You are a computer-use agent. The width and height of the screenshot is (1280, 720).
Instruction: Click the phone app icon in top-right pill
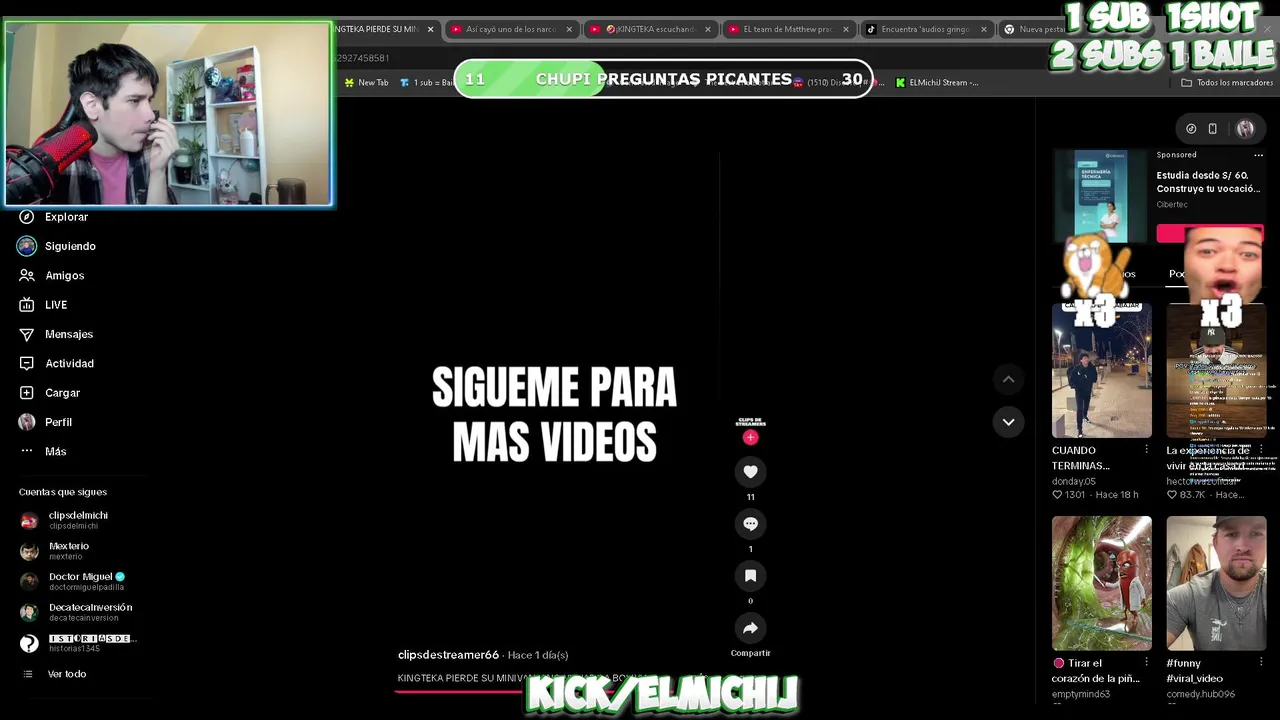click(1213, 129)
